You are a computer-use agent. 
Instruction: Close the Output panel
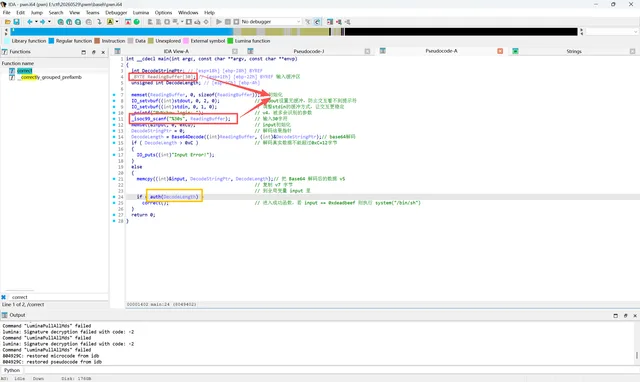point(635,315)
